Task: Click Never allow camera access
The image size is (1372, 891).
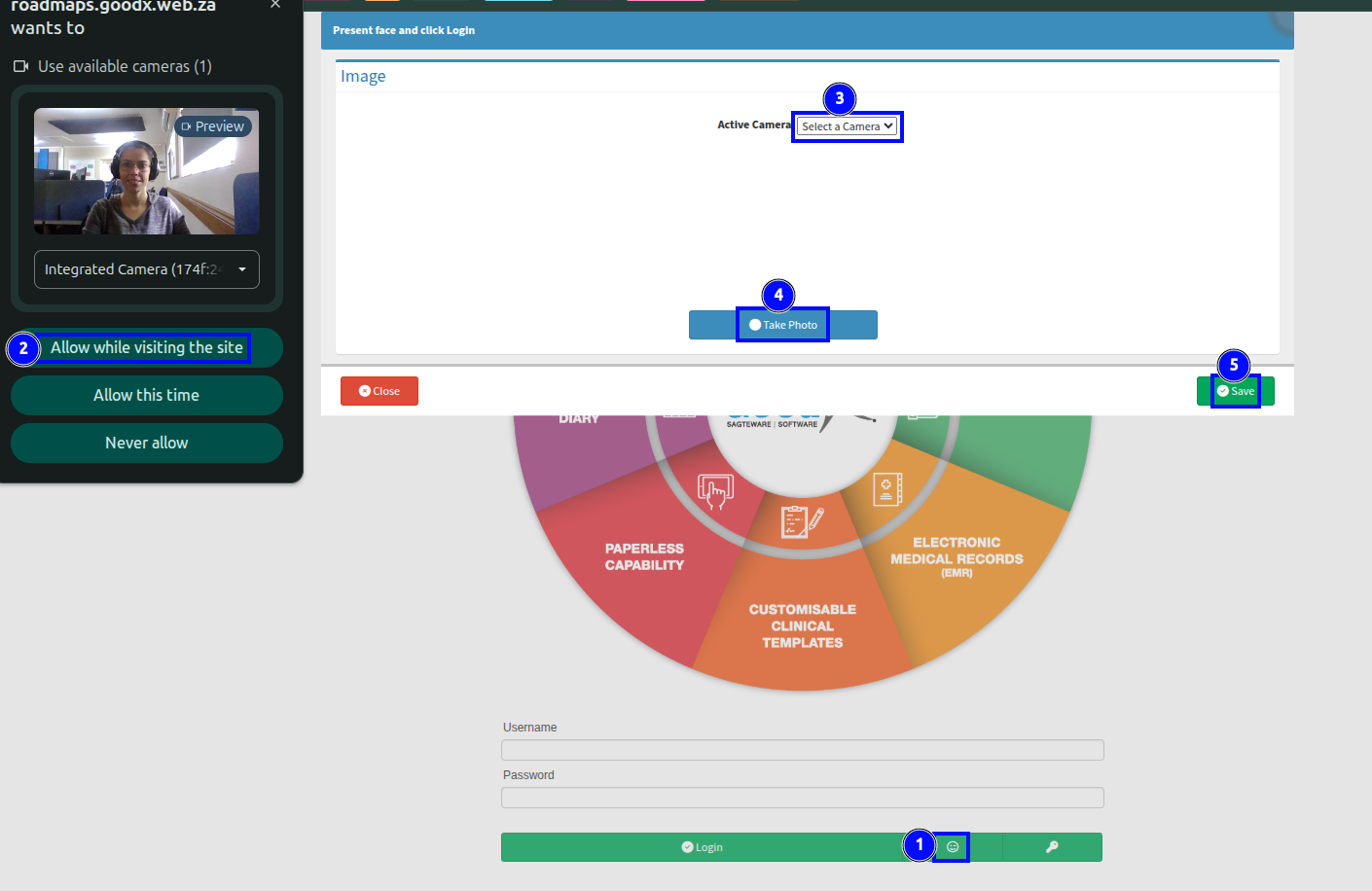Action: pos(147,443)
